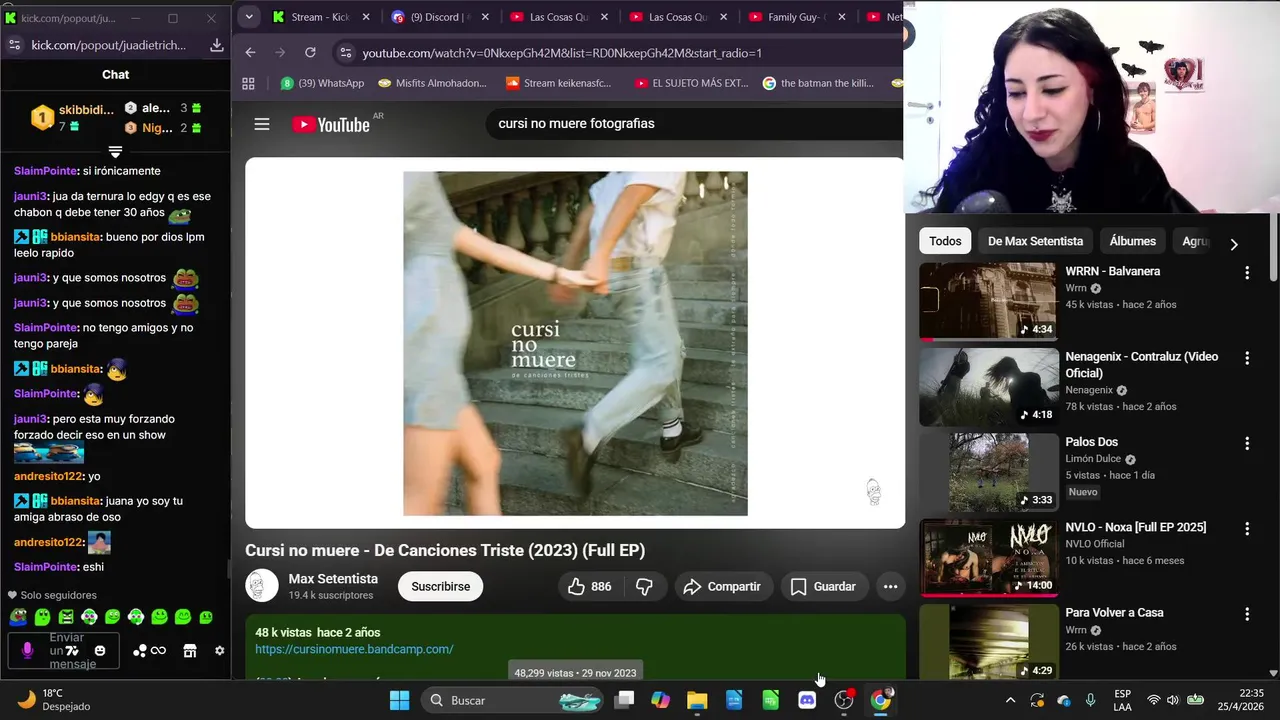Open the YouTube hamburger guide menu

262,124
